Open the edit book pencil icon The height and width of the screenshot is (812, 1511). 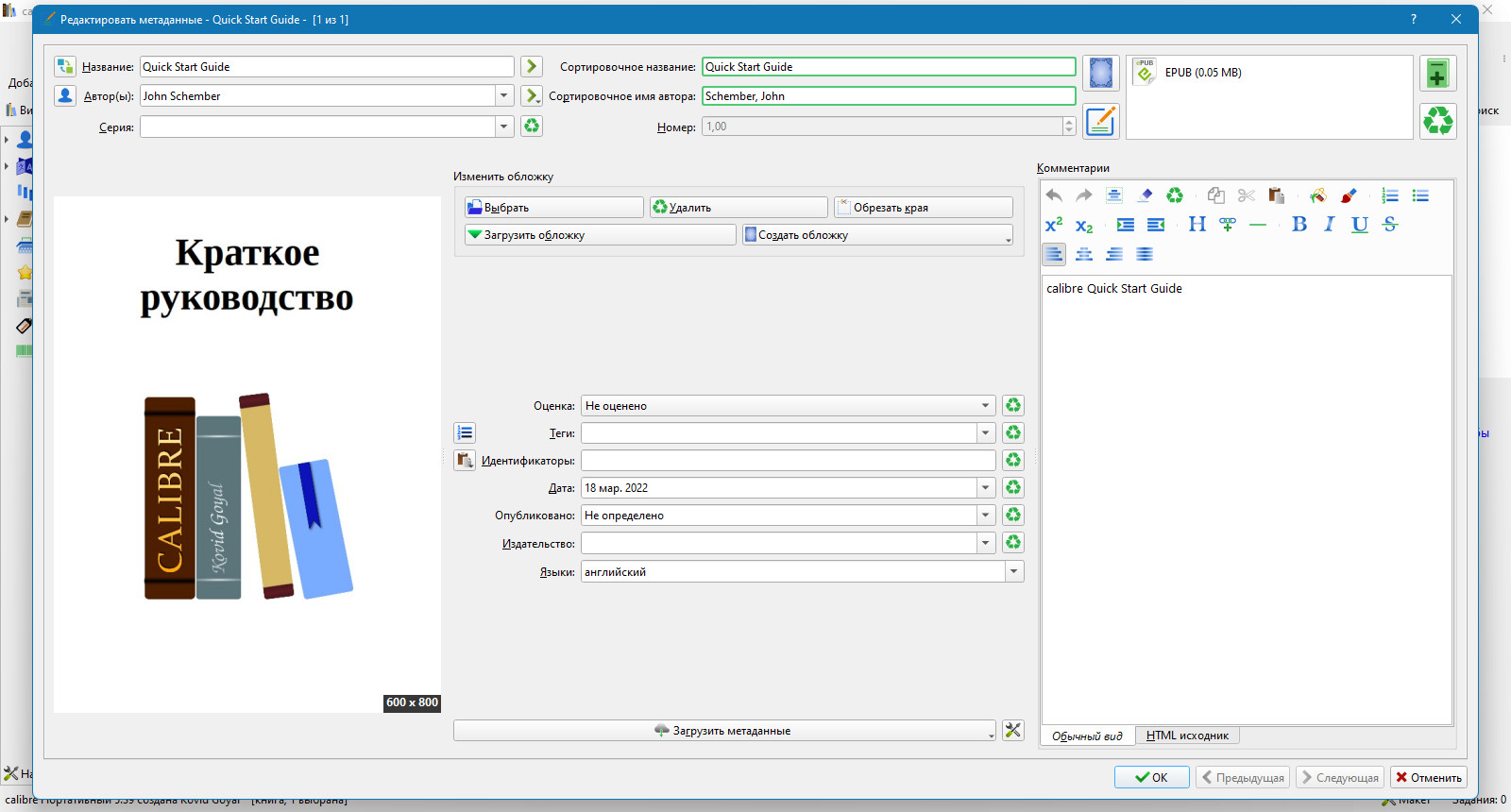tap(1101, 121)
